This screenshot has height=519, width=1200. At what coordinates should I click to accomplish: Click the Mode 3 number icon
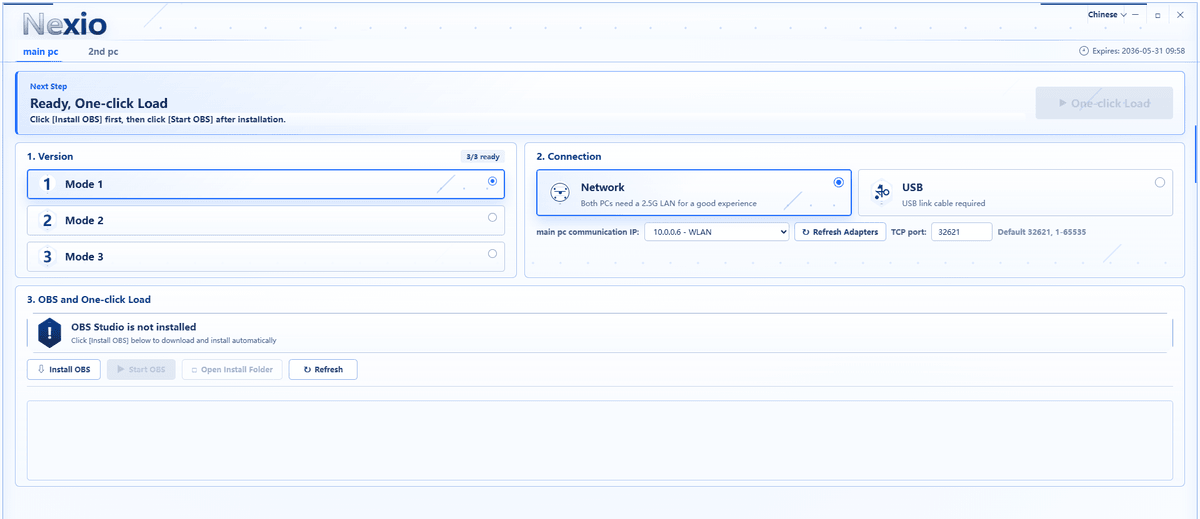[47, 256]
